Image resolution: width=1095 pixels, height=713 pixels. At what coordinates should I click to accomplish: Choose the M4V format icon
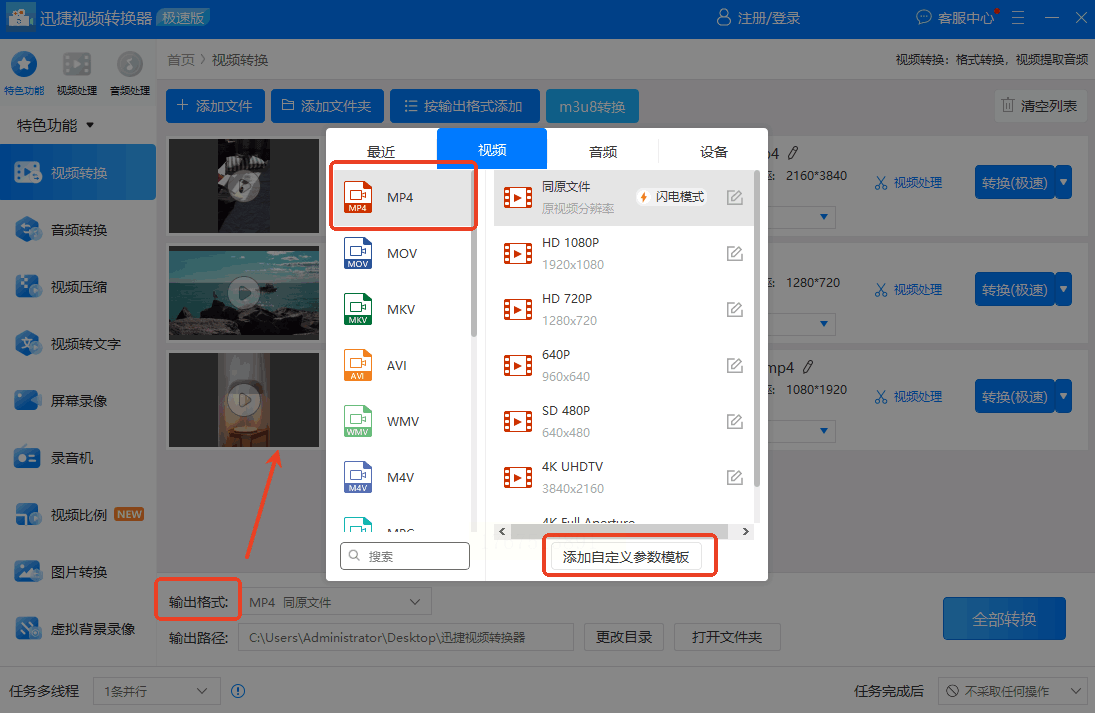point(358,477)
